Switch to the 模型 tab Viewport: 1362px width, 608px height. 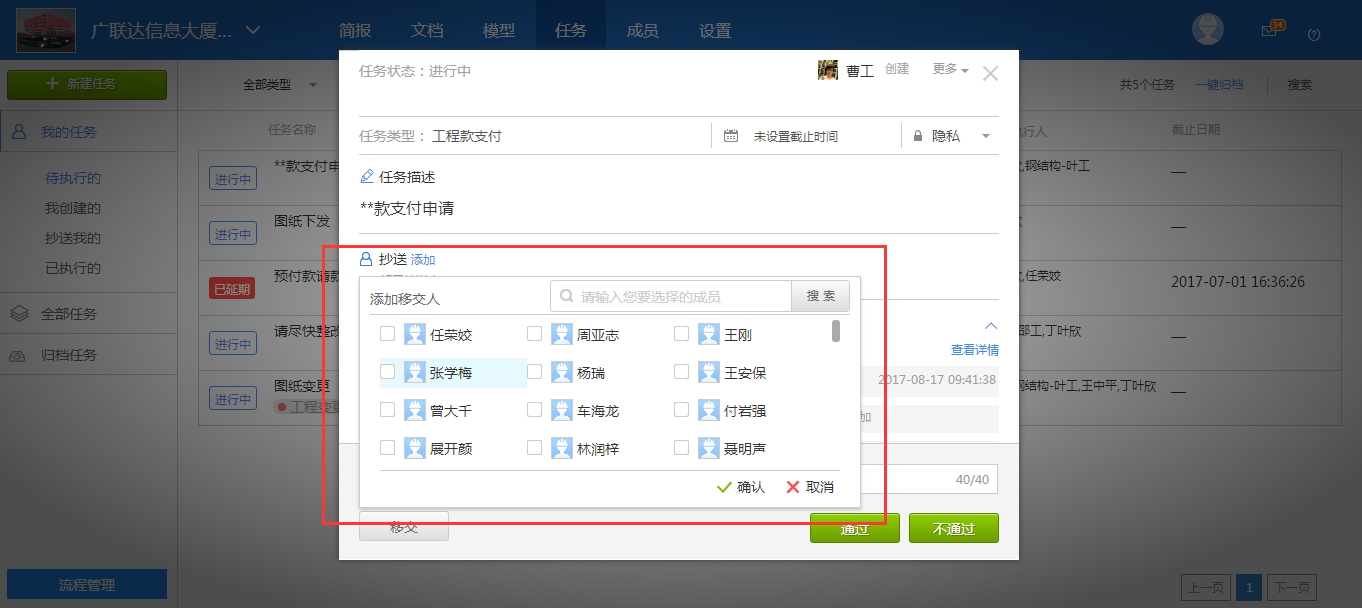point(498,30)
